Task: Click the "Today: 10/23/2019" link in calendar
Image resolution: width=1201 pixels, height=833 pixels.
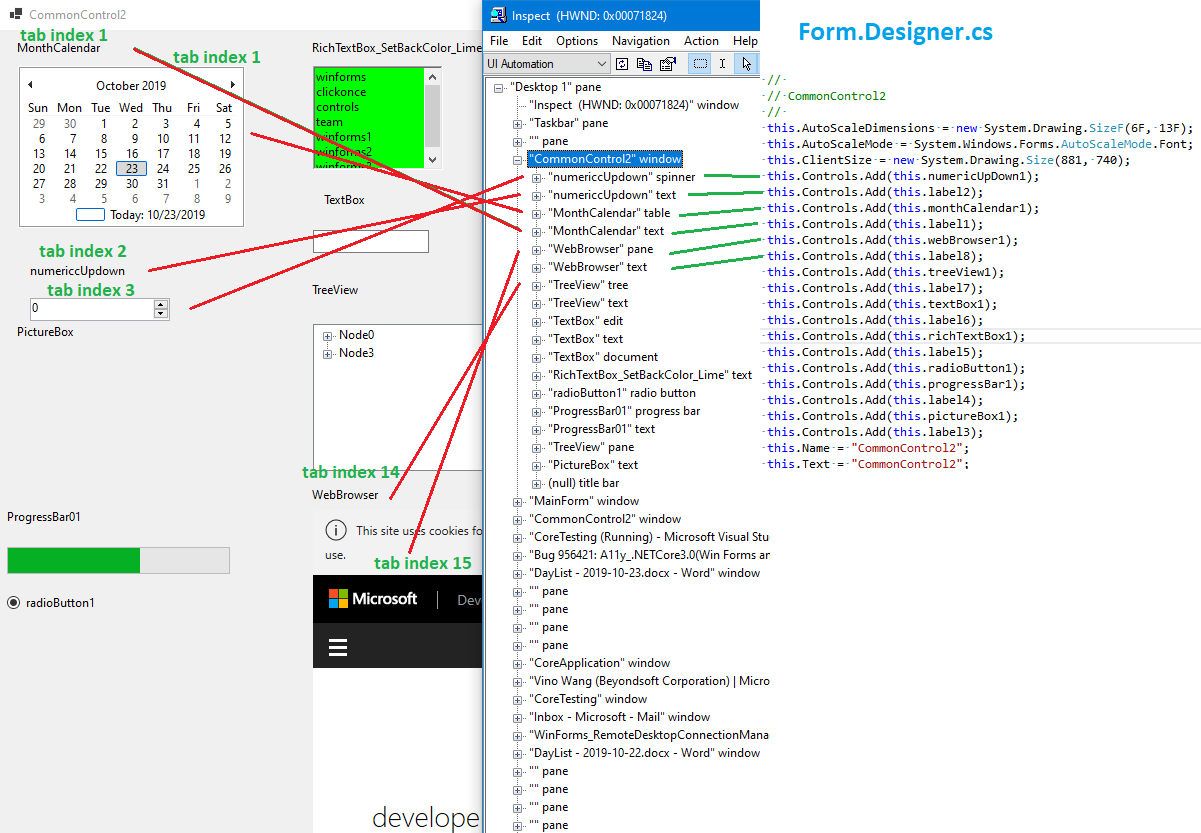Action: [x=157, y=214]
